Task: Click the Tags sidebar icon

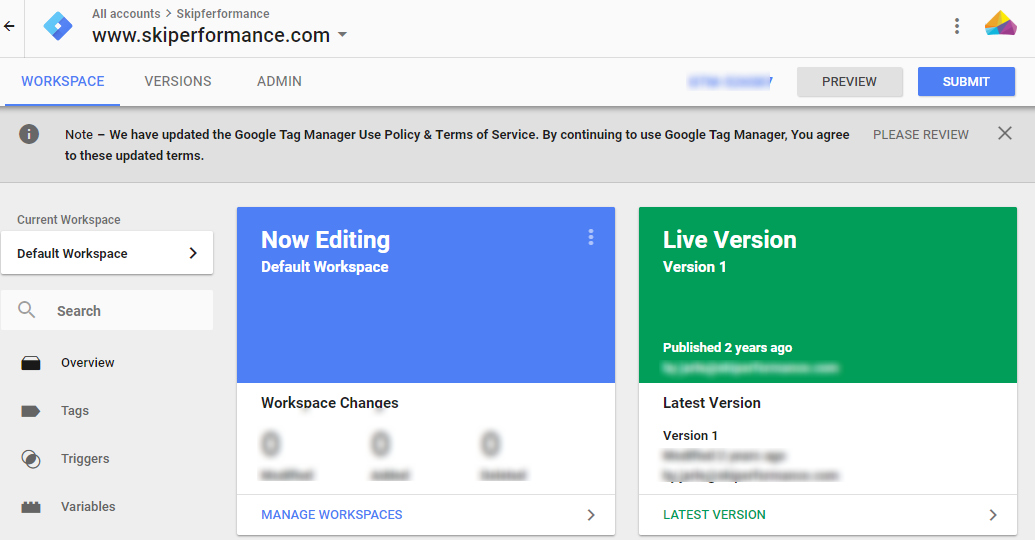Action: tap(31, 411)
